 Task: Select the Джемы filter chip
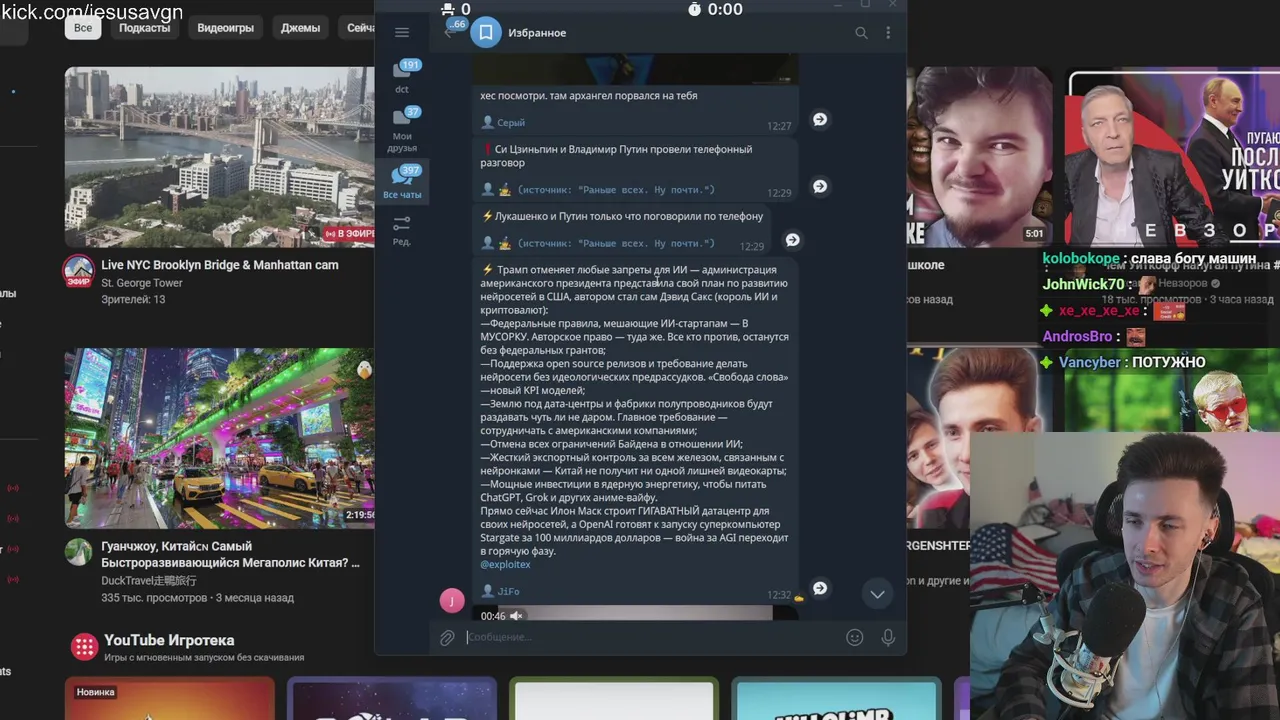(x=300, y=28)
